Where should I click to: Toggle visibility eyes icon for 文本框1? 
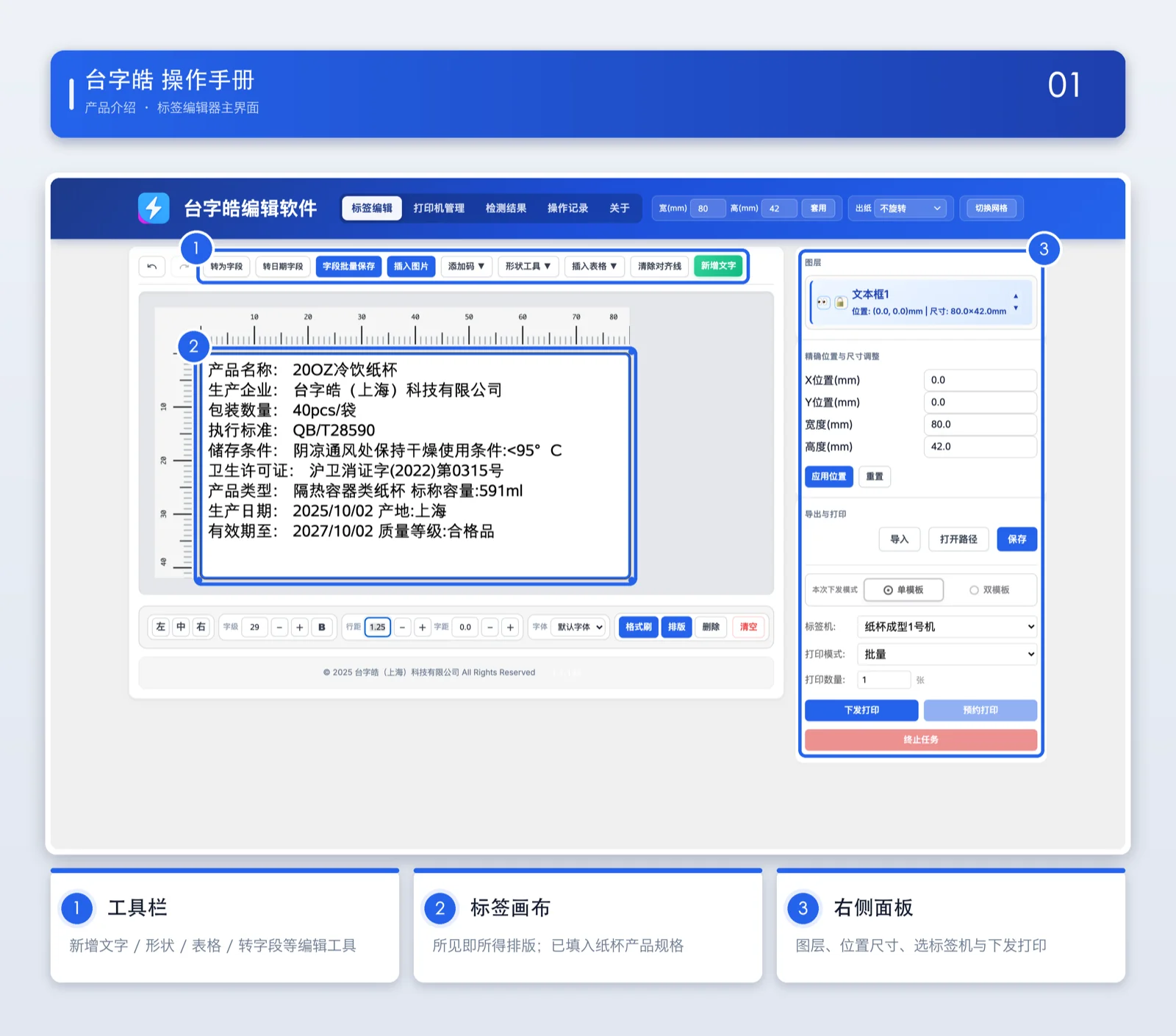tap(823, 303)
